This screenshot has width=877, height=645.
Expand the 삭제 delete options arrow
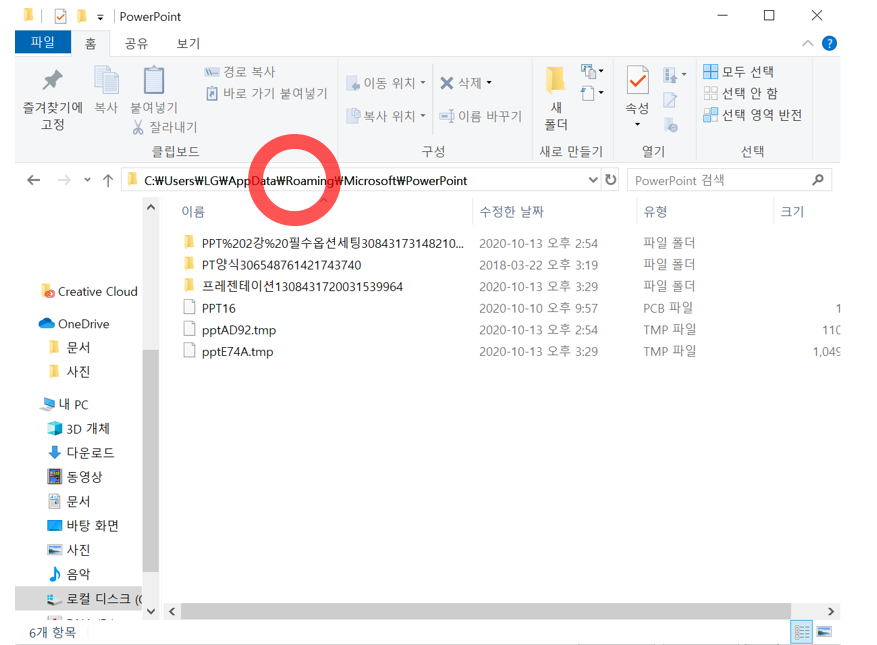tap(489, 83)
